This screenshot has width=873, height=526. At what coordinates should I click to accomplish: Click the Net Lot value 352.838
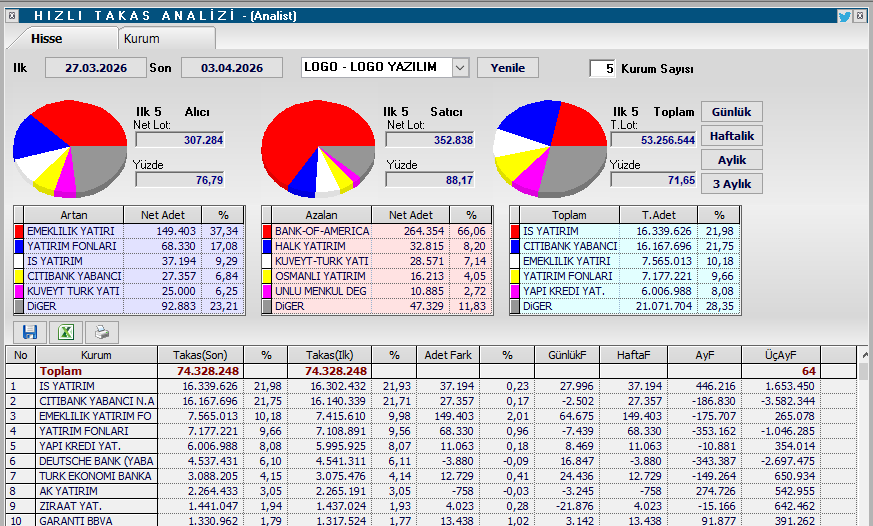pyautogui.click(x=429, y=140)
